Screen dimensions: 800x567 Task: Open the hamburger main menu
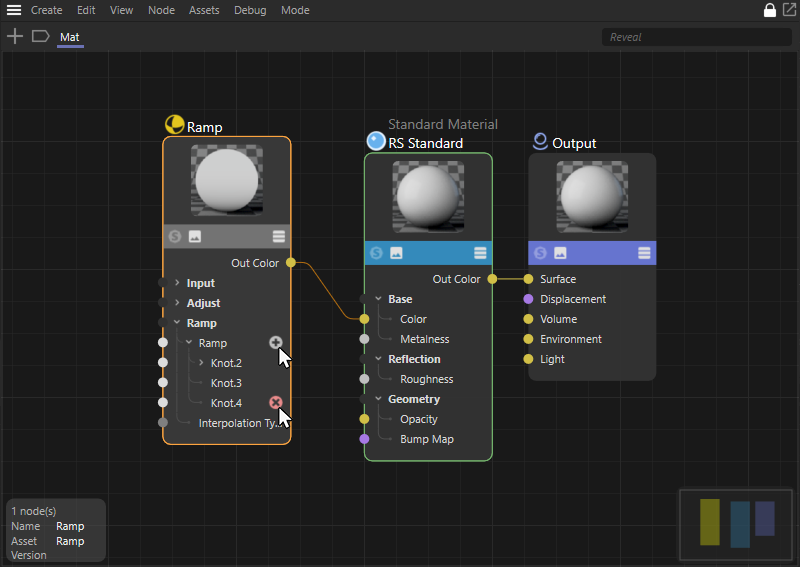click(x=14, y=10)
